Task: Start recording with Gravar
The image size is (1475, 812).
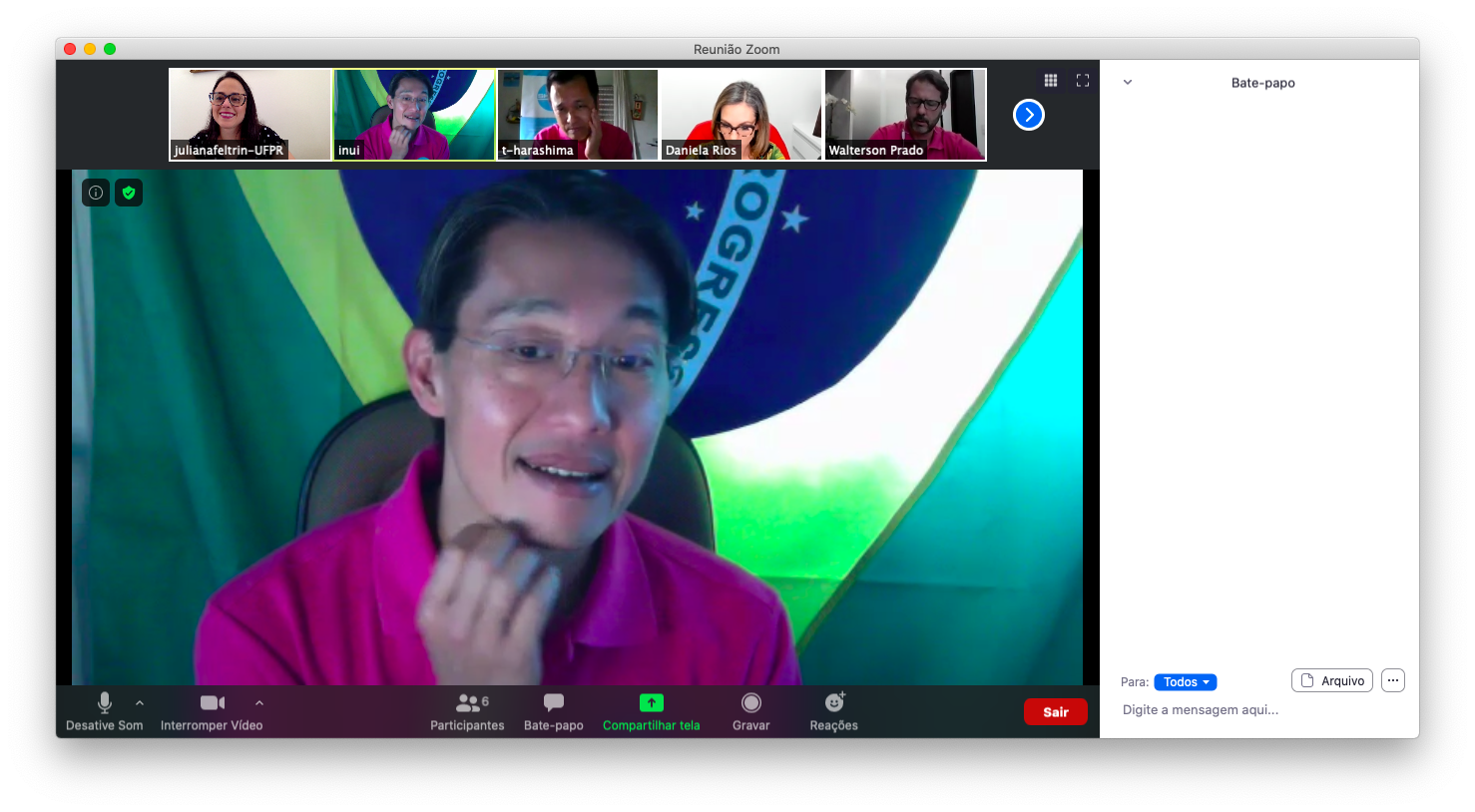Action: point(750,711)
